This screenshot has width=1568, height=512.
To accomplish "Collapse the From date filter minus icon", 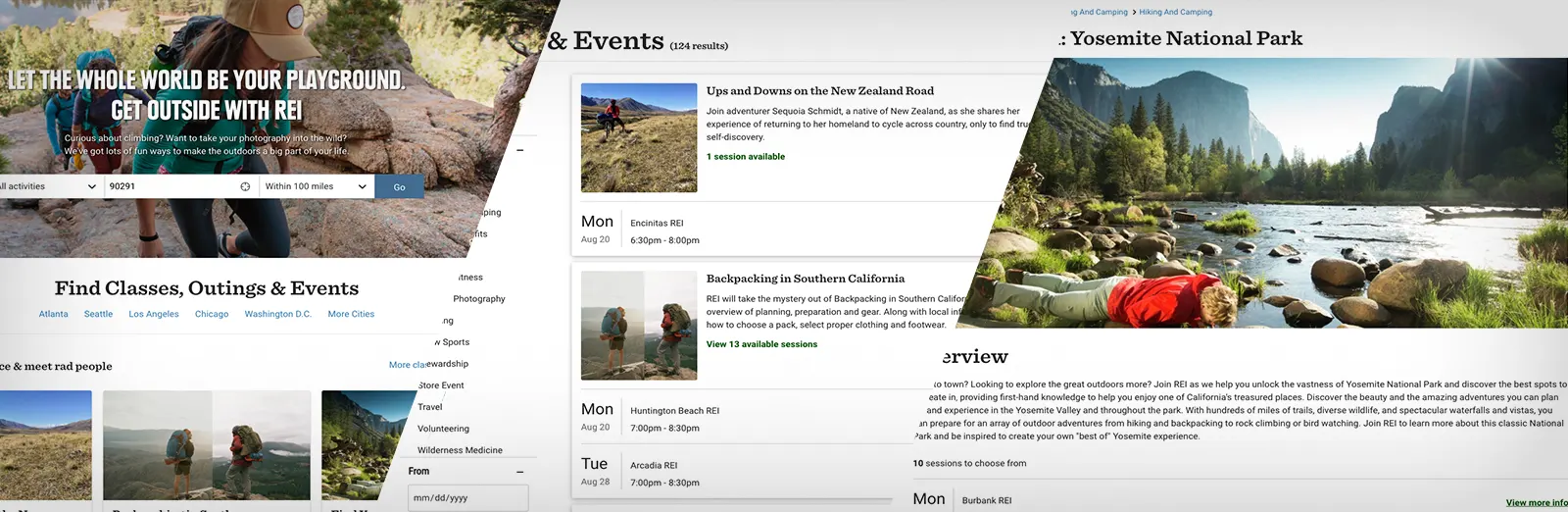I will tap(519, 472).
